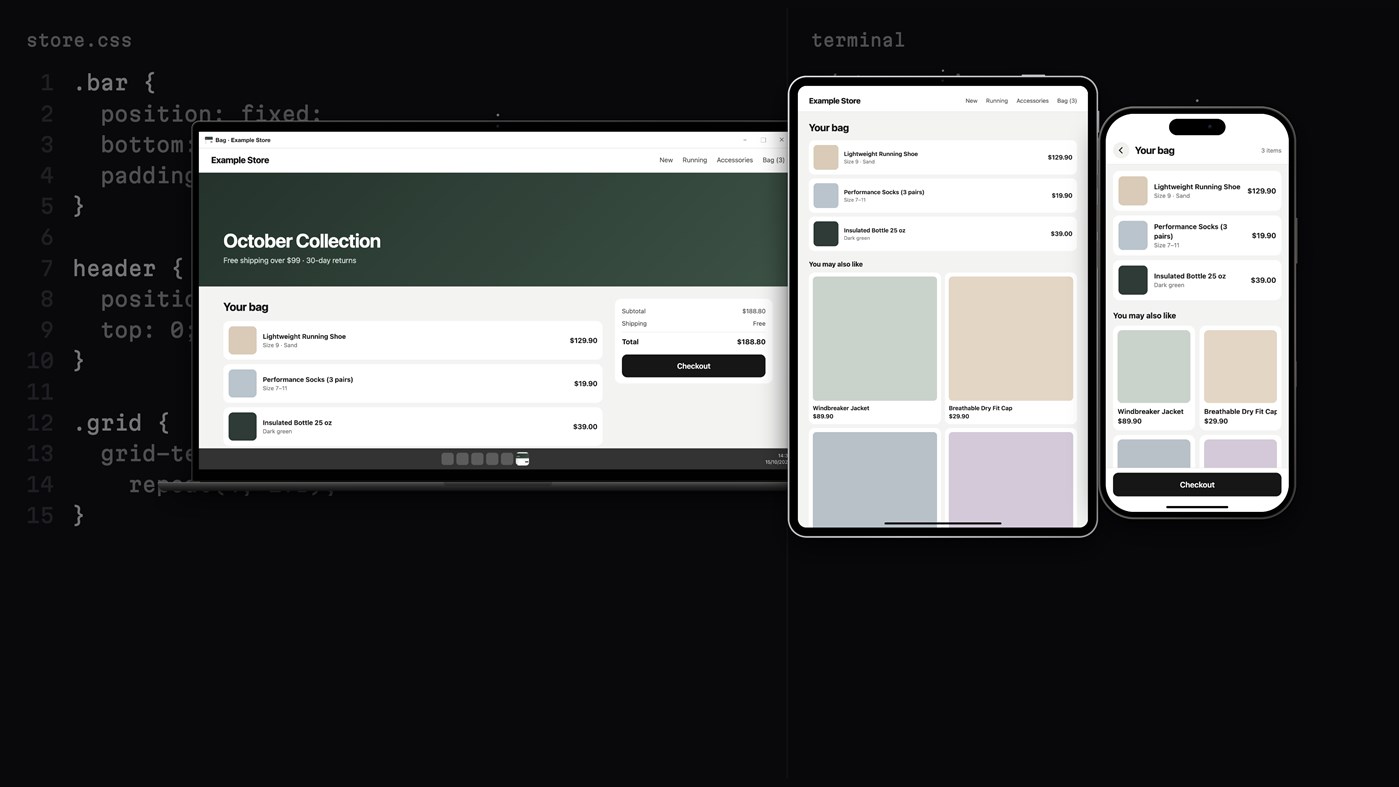Click Shipping Free value on laptop
This screenshot has height=787, width=1399.
(x=759, y=323)
